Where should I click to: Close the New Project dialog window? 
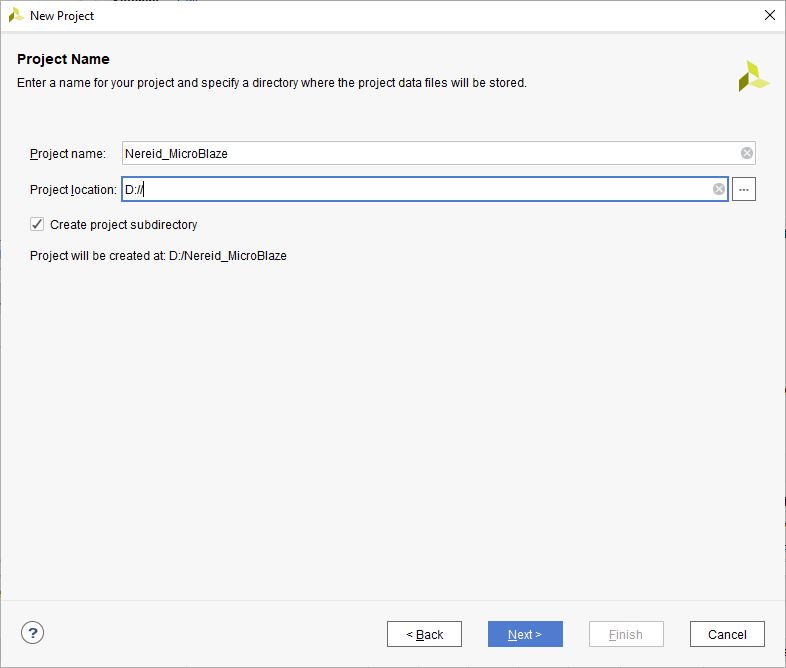pos(769,15)
